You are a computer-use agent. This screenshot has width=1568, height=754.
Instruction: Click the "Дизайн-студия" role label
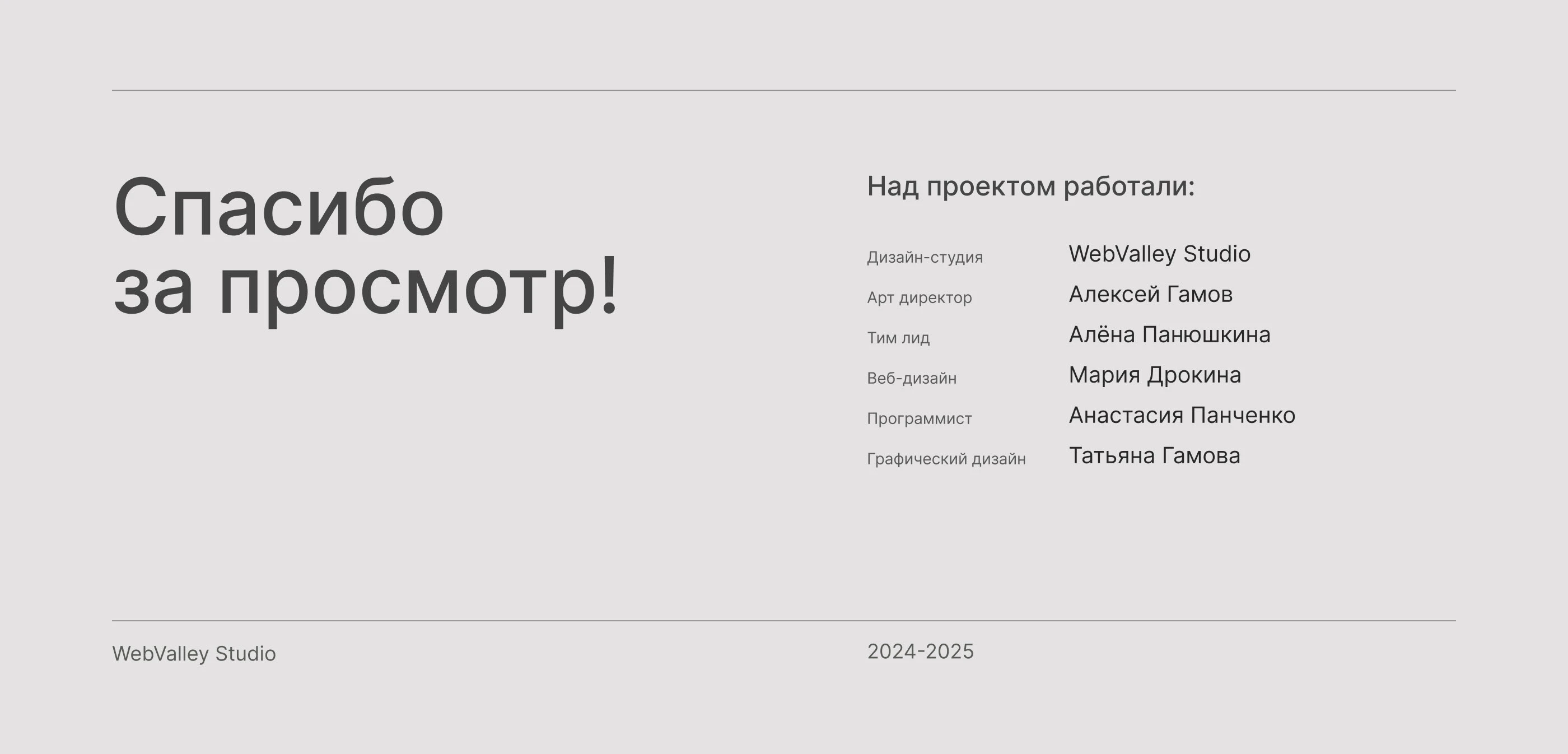tap(924, 258)
